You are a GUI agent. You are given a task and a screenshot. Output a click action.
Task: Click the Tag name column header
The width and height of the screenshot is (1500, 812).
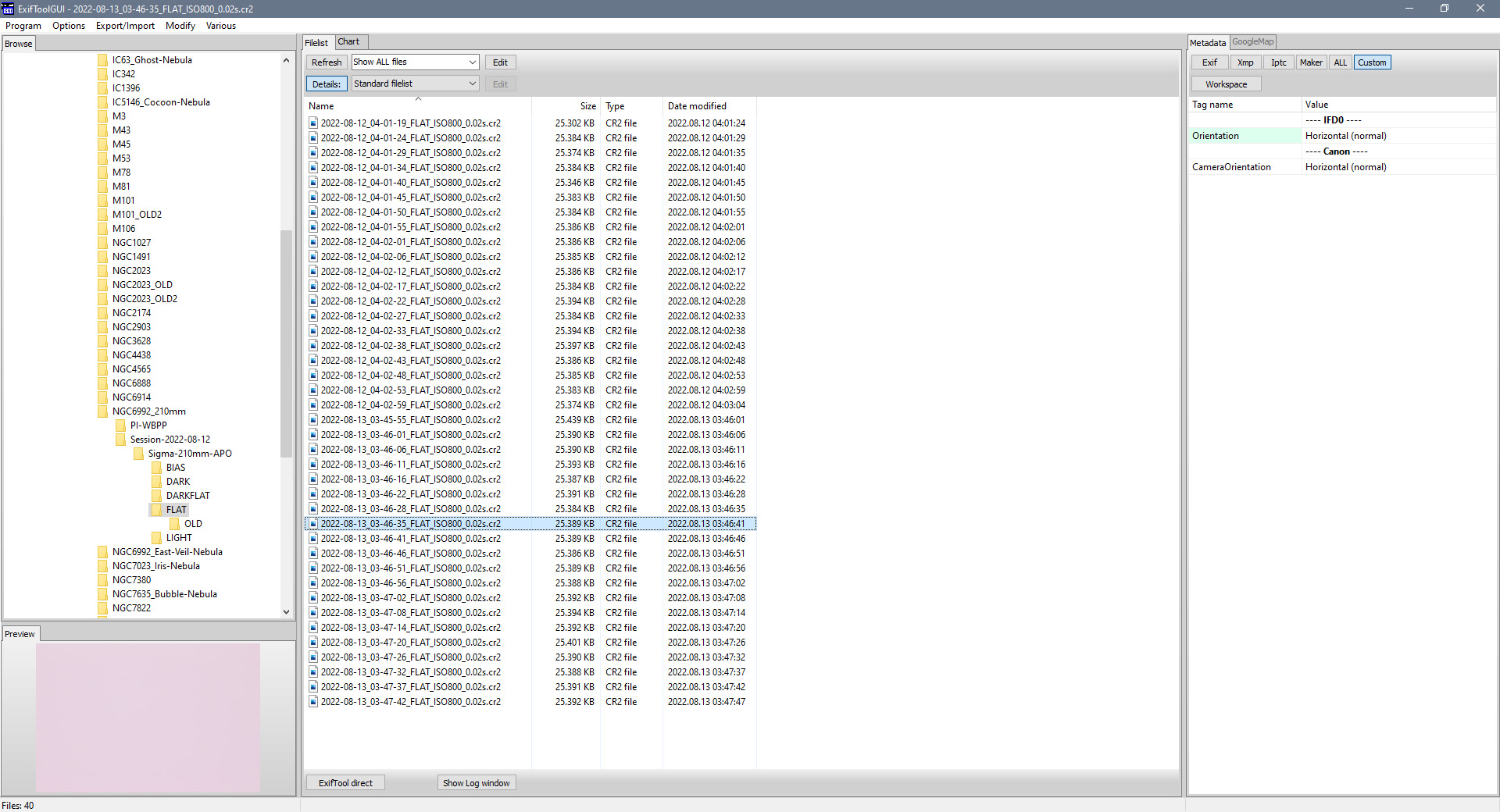1245,105
